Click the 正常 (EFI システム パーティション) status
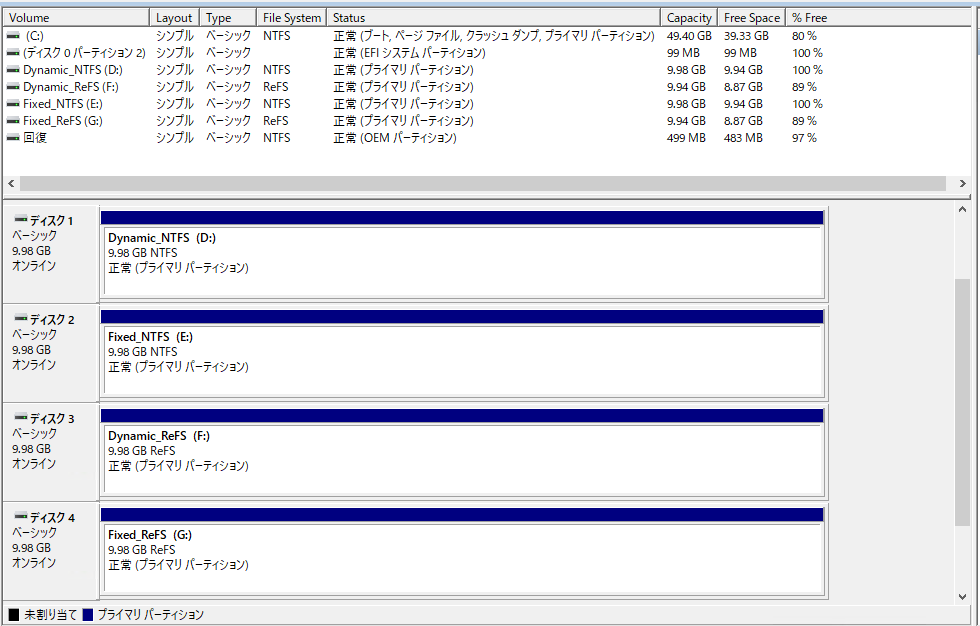 409,53
